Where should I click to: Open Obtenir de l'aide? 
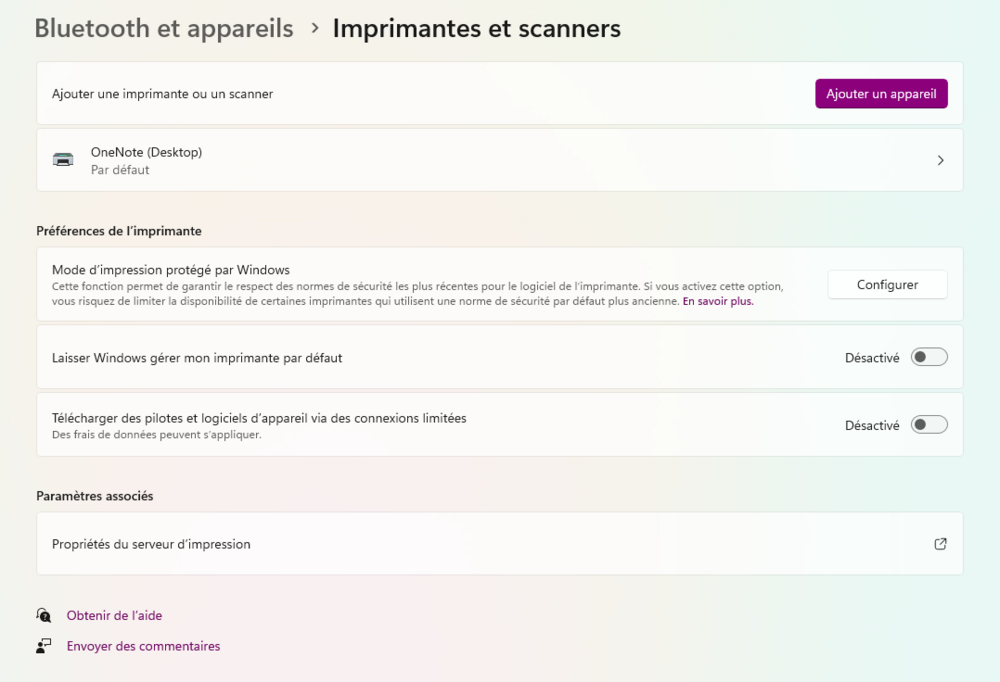(114, 614)
